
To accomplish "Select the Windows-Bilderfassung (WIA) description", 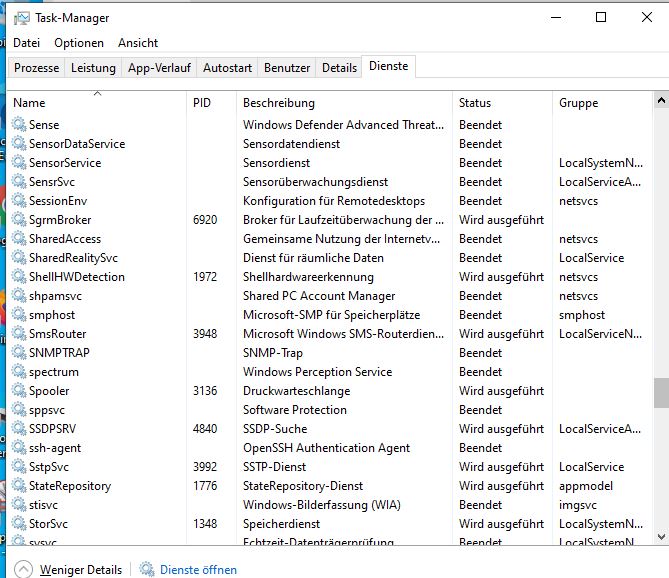I will point(322,505).
